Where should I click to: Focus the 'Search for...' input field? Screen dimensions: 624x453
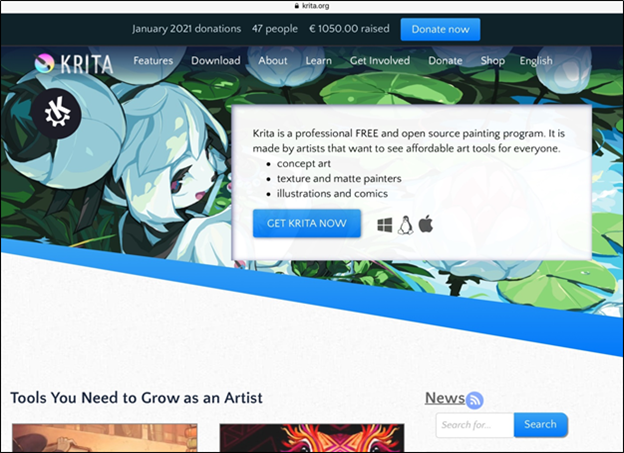pos(475,425)
